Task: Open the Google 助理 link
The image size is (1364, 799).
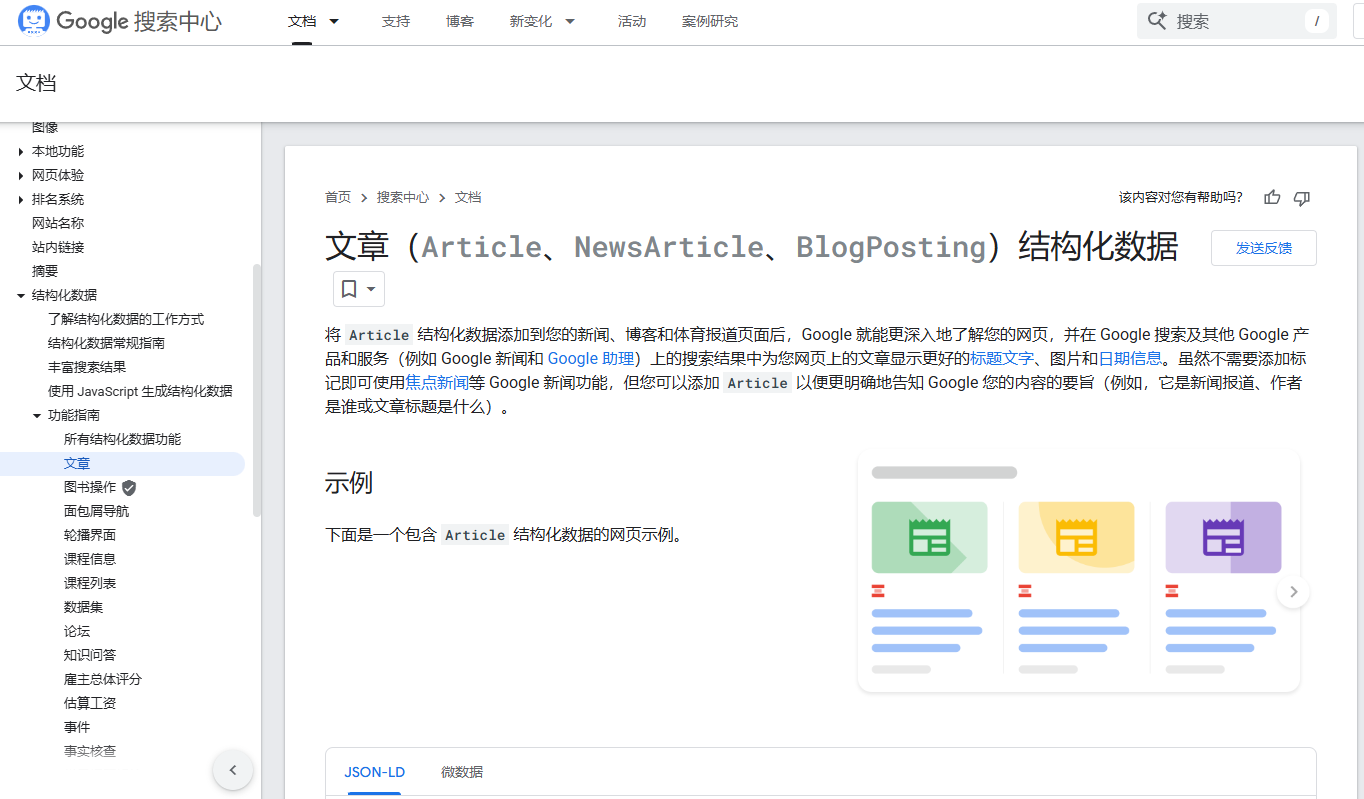Action: (591, 358)
